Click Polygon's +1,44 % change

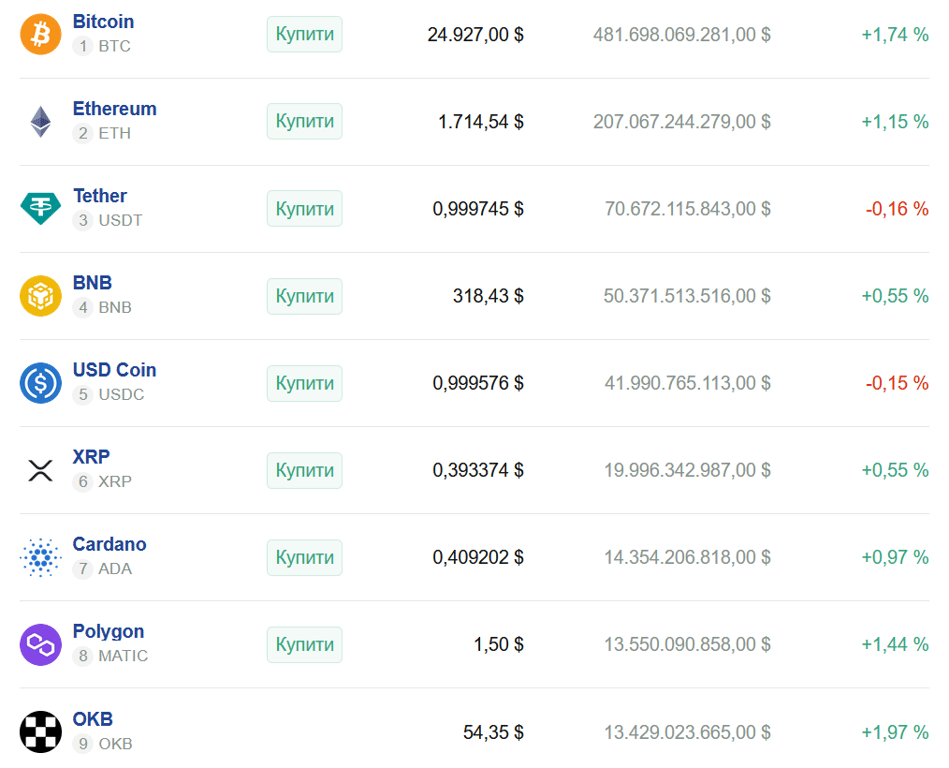tap(895, 645)
